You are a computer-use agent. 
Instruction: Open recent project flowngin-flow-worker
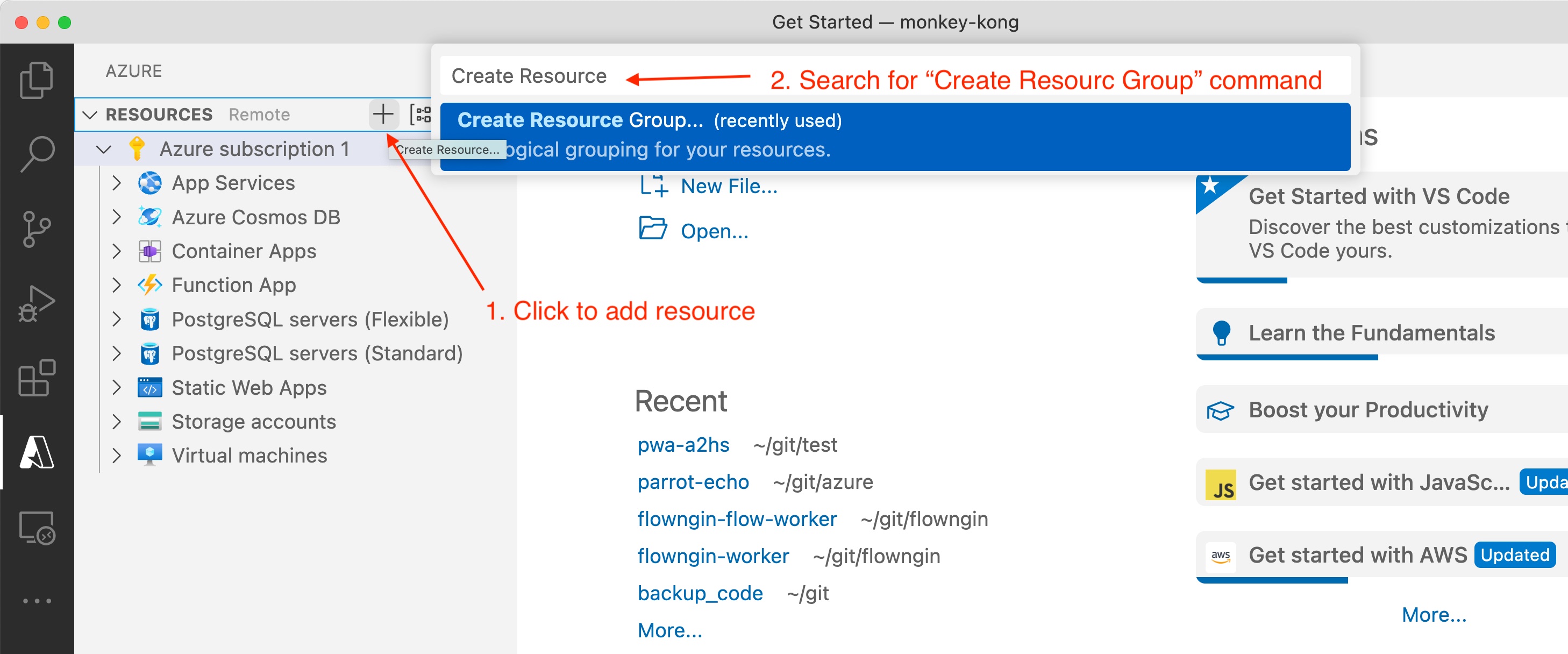click(737, 520)
